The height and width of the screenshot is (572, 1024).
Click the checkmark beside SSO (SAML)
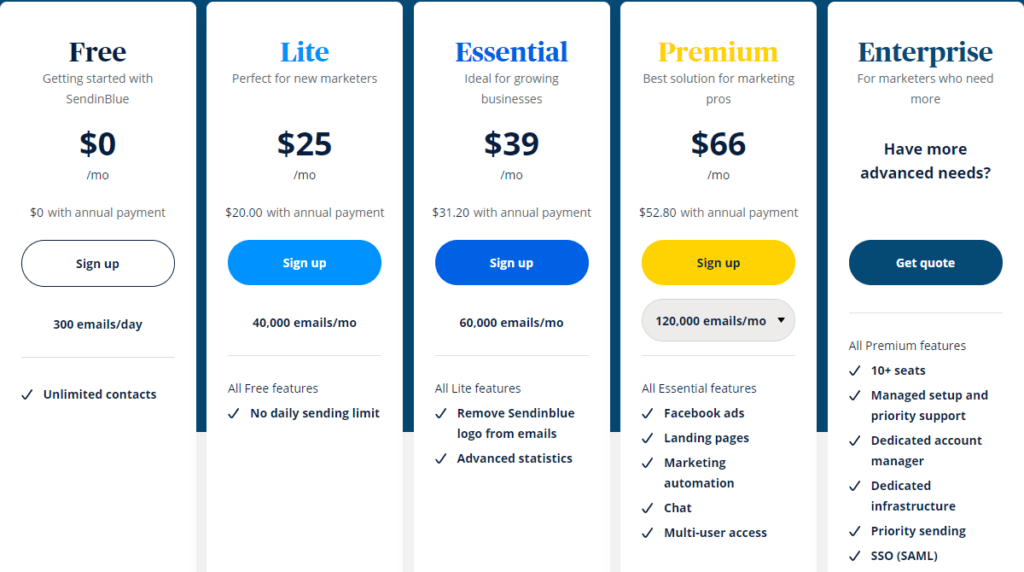tap(855, 556)
